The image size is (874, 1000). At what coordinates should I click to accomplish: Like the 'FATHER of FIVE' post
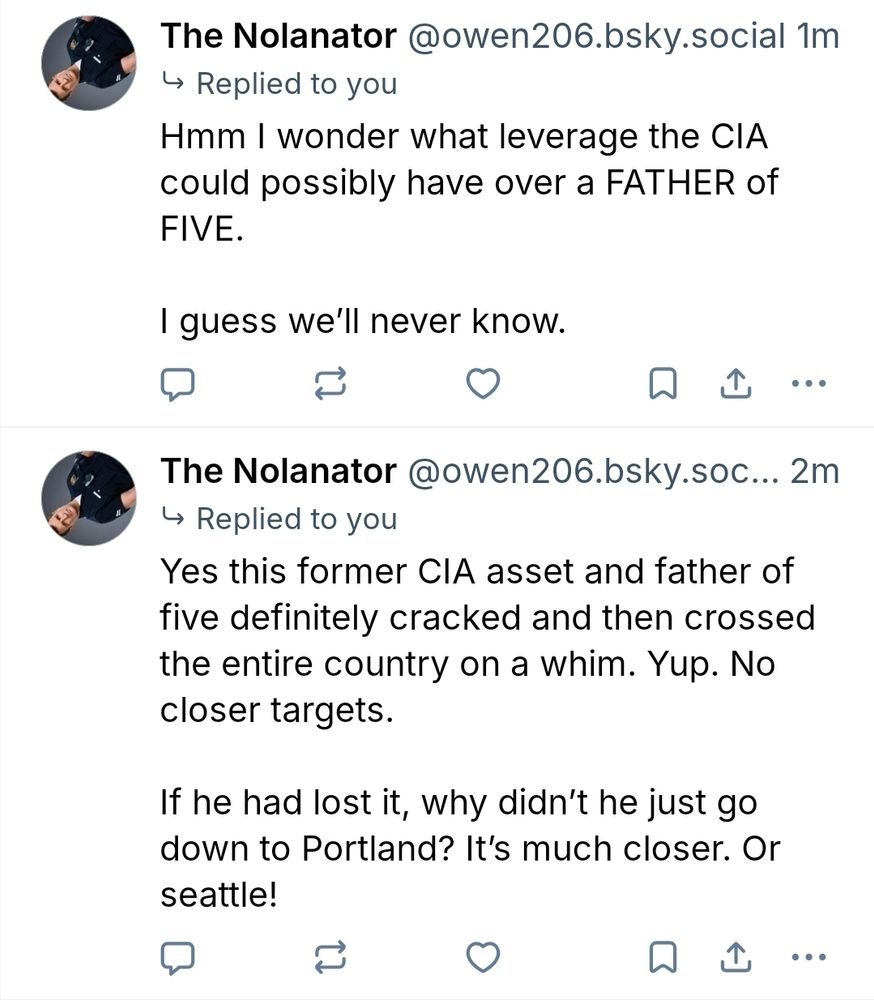(484, 383)
